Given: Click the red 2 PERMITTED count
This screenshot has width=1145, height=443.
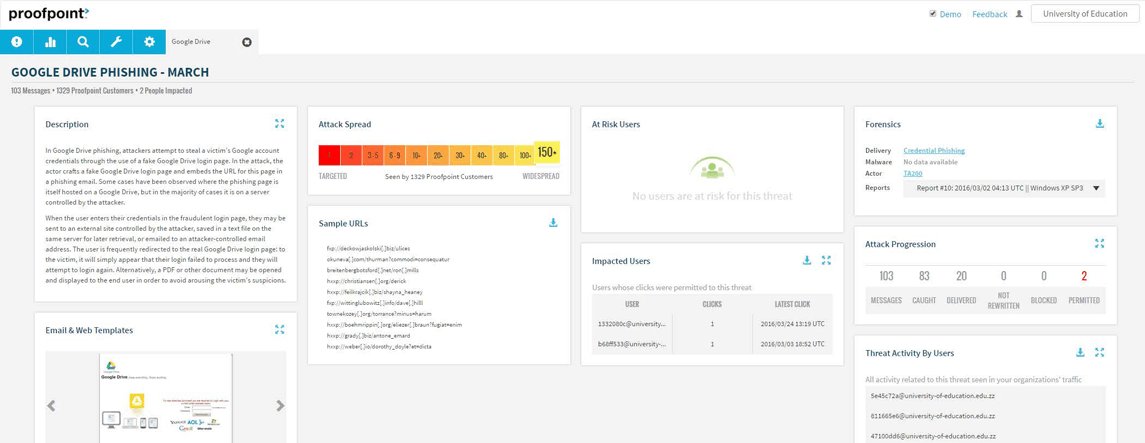Looking at the screenshot, I should point(1084,276).
